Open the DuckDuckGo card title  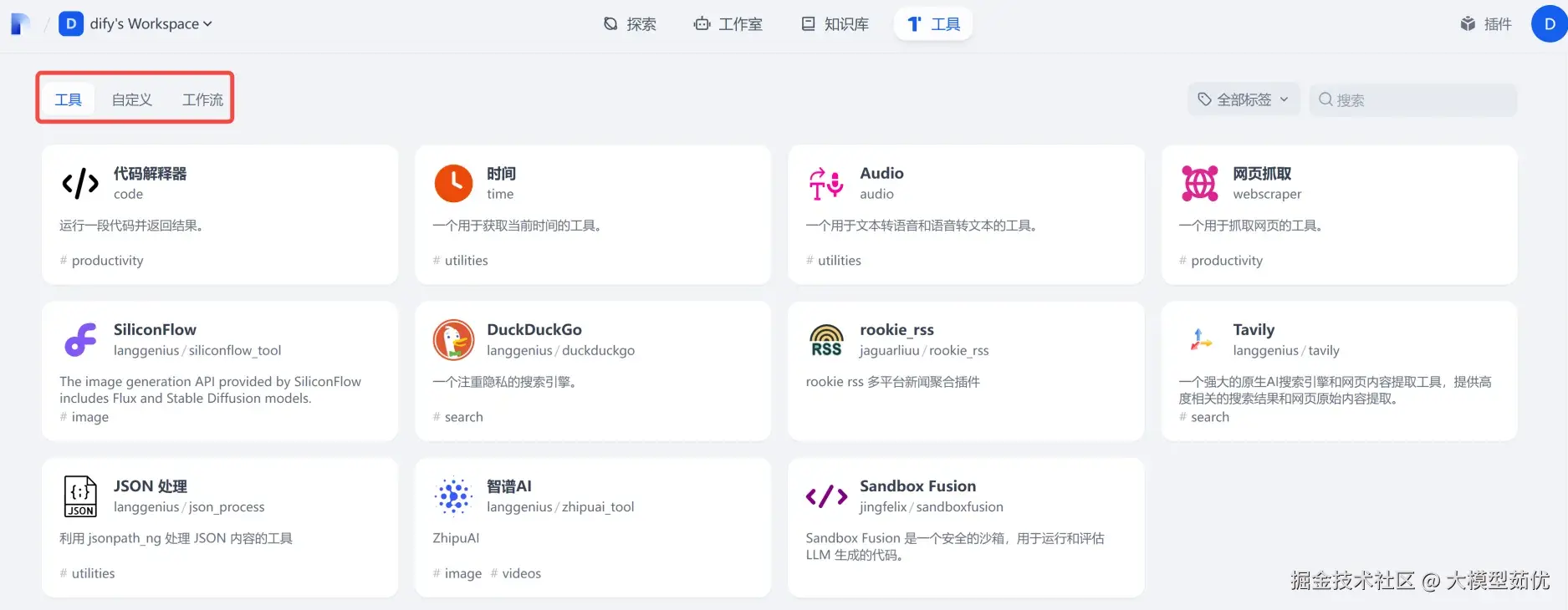tap(534, 330)
